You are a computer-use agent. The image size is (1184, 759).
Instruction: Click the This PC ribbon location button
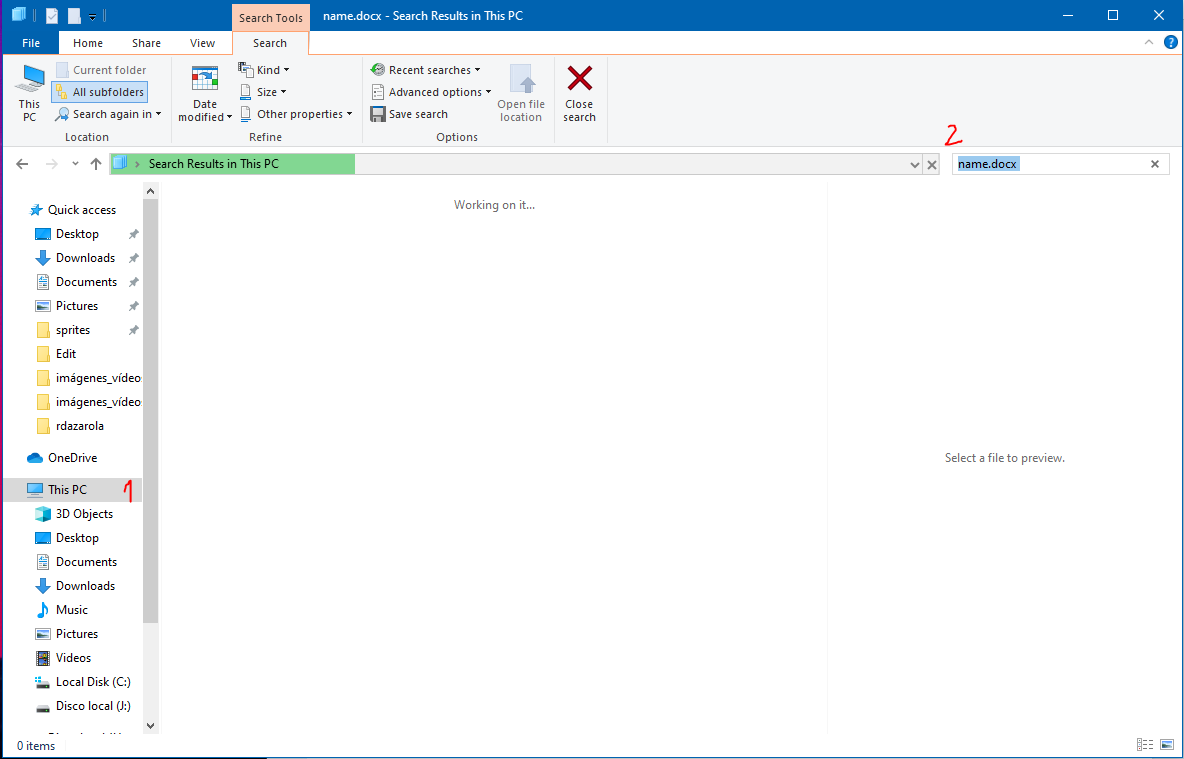pyautogui.click(x=29, y=94)
